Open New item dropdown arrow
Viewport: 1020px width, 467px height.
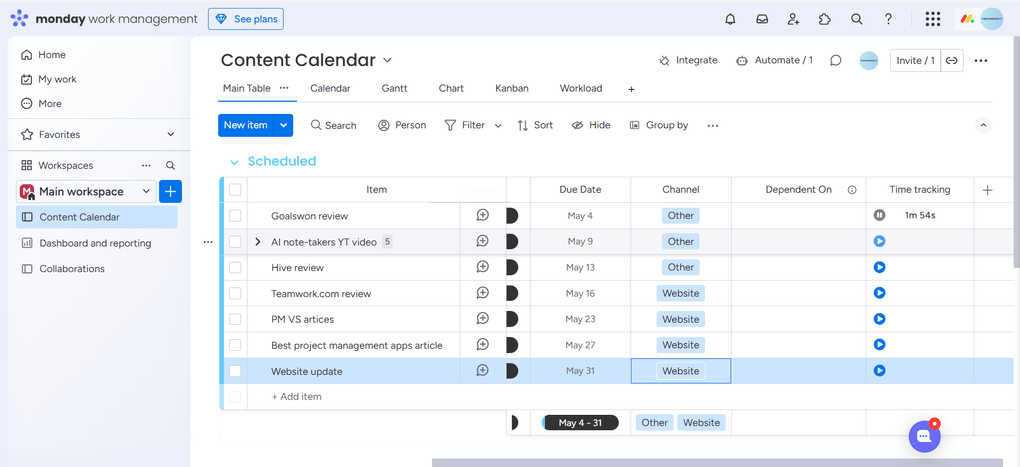284,126
